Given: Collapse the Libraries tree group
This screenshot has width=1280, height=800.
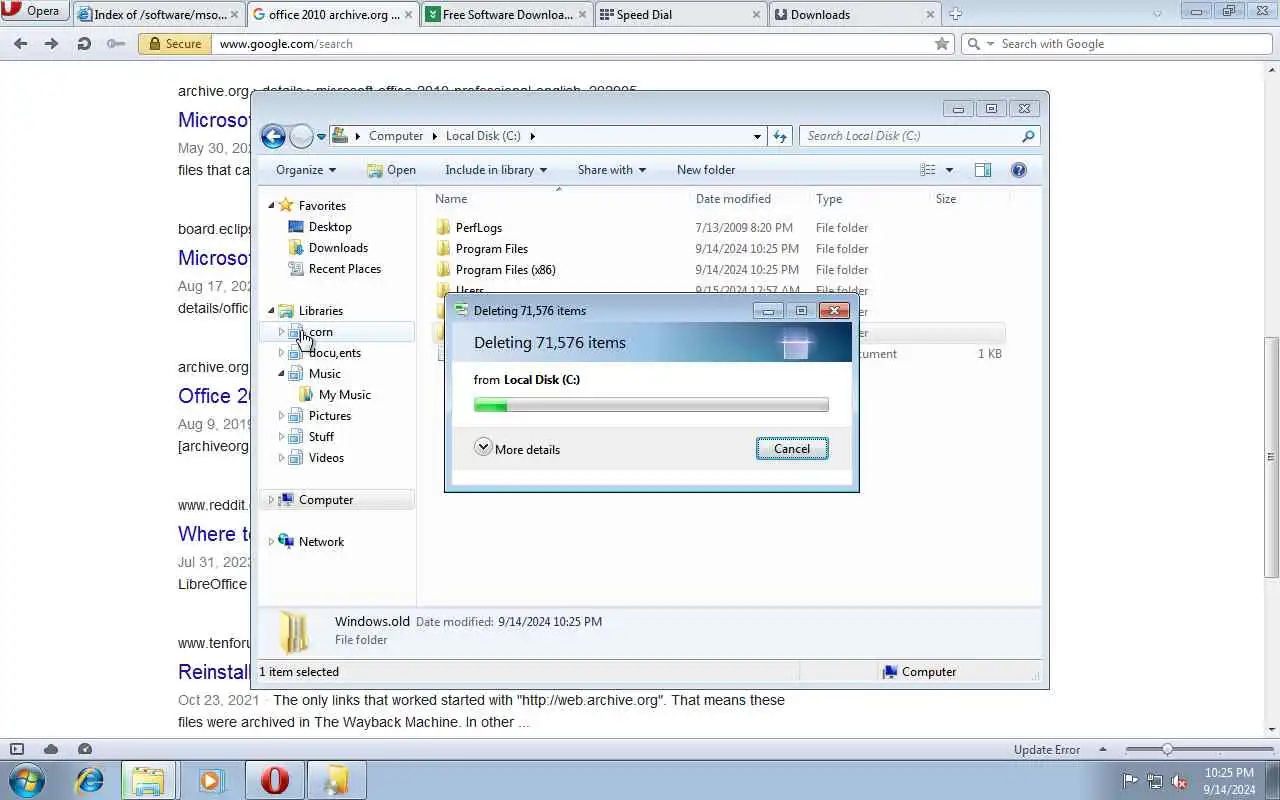Looking at the screenshot, I should pos(271,311).
